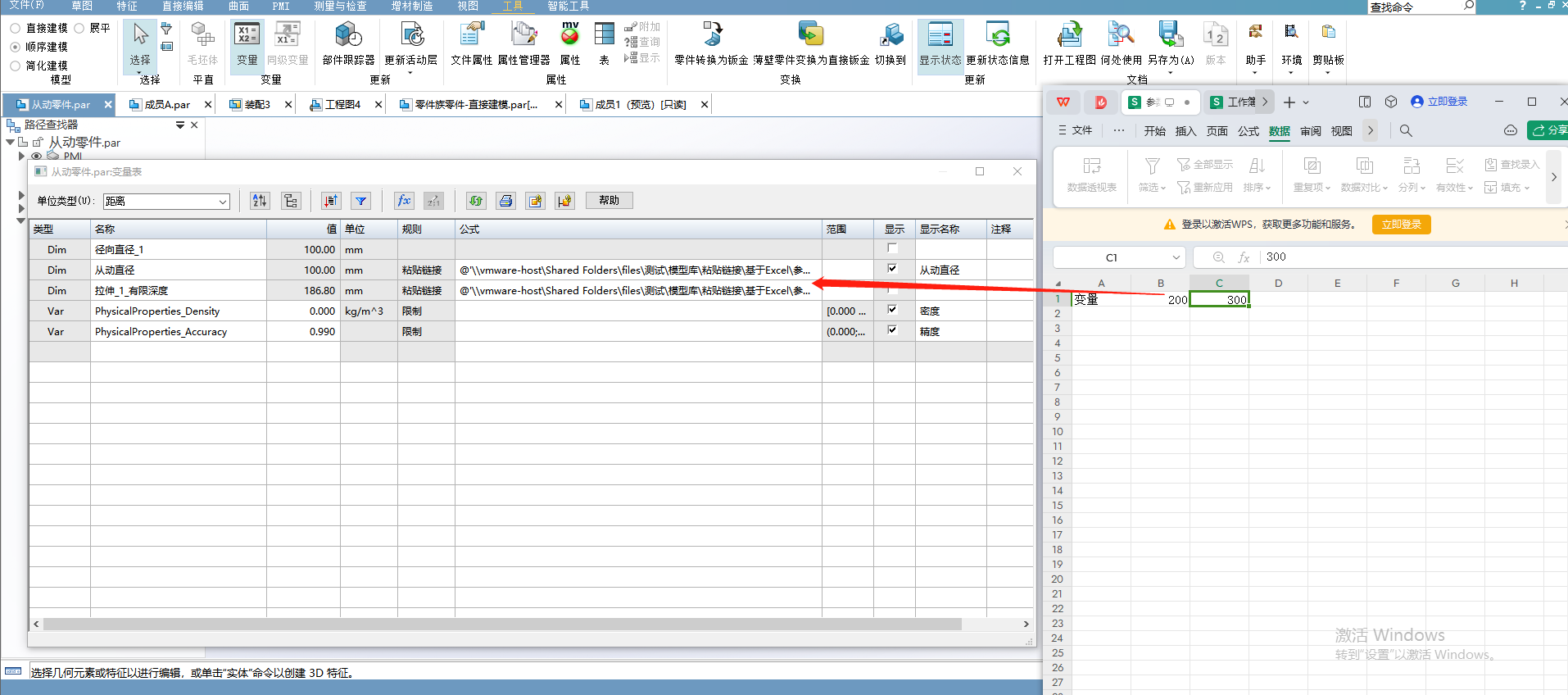1568x695 pixels.
Task: Click the 显示状态 show status icon
Action: 940,43
